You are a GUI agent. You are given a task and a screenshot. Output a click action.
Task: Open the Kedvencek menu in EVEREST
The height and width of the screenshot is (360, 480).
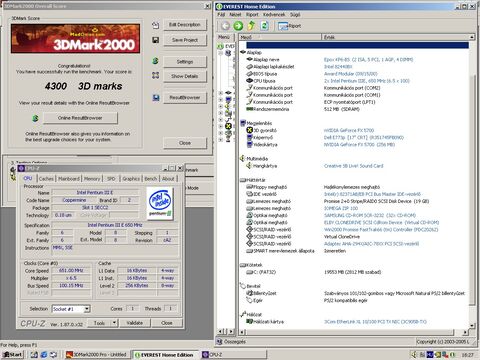(x=274, y=15)
